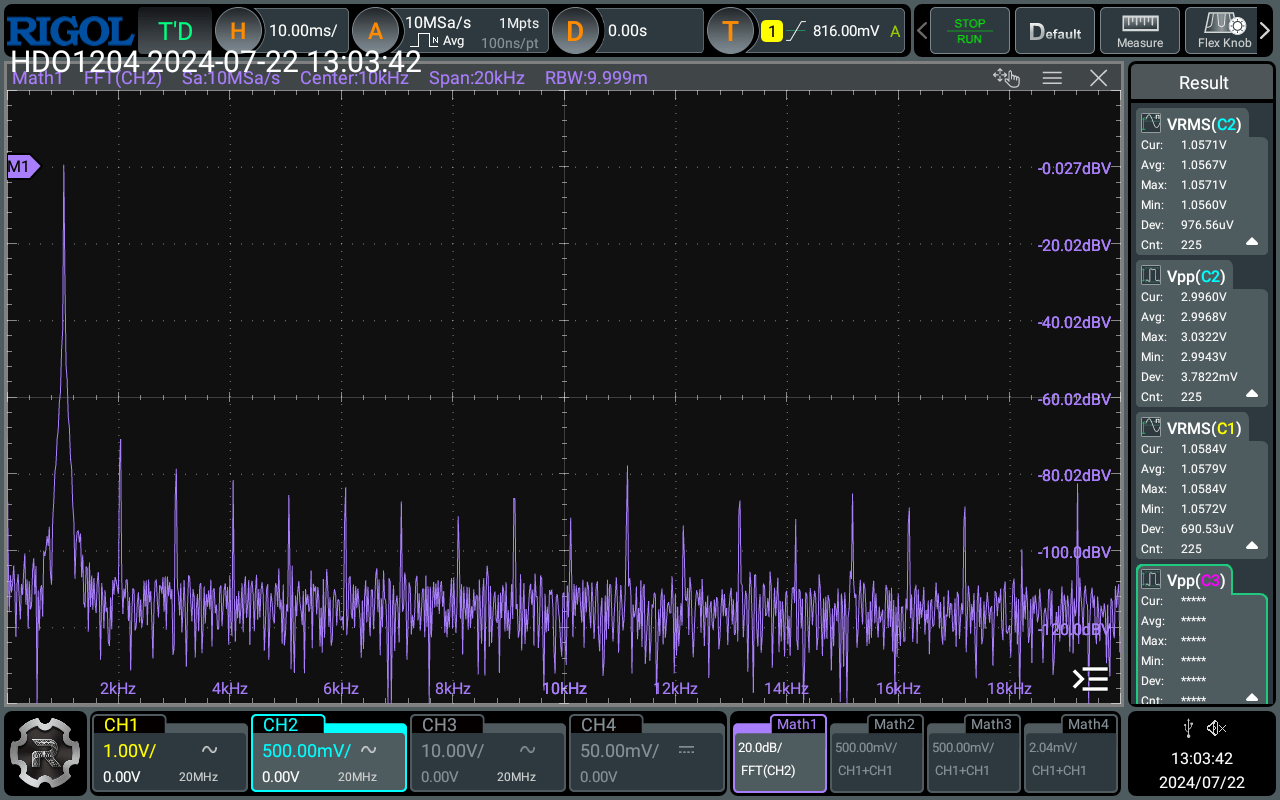Click the trigger source channel 1 badge
The image size is (1280, 800).
coord(771,31)
